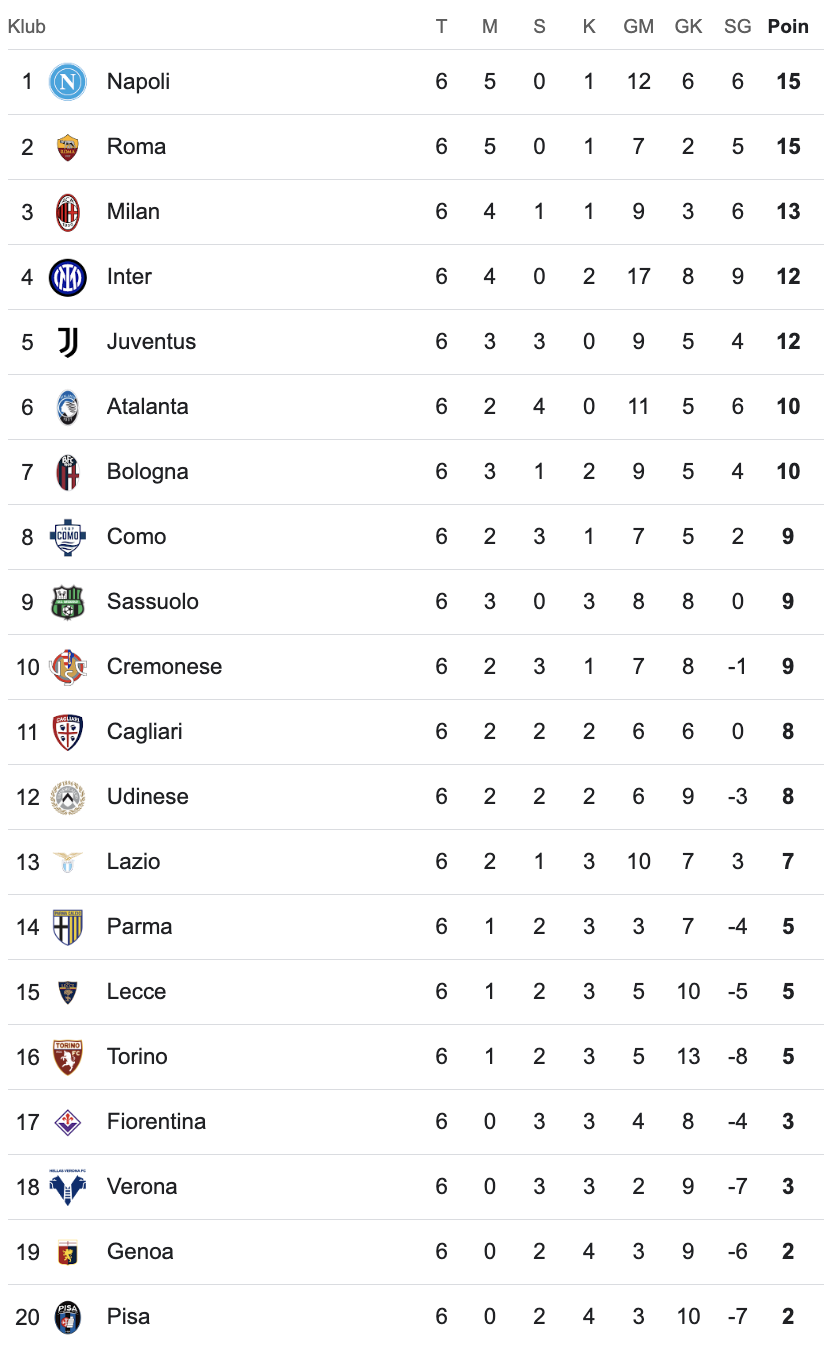This screenshot has height=1348, width=824.
Task: Click the Inter club crest icon
Action: click(68, 277)
